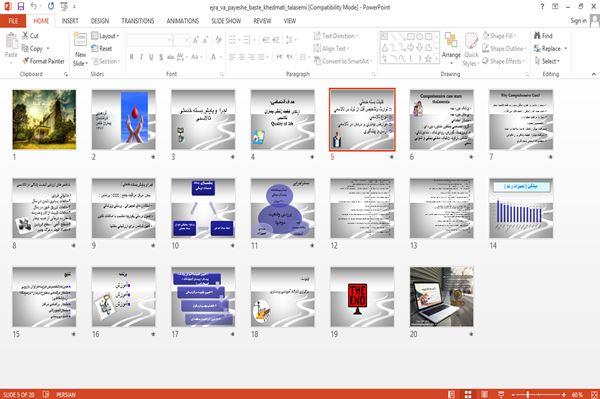Collapse the ribbon with the chevron

coord(593,74)
